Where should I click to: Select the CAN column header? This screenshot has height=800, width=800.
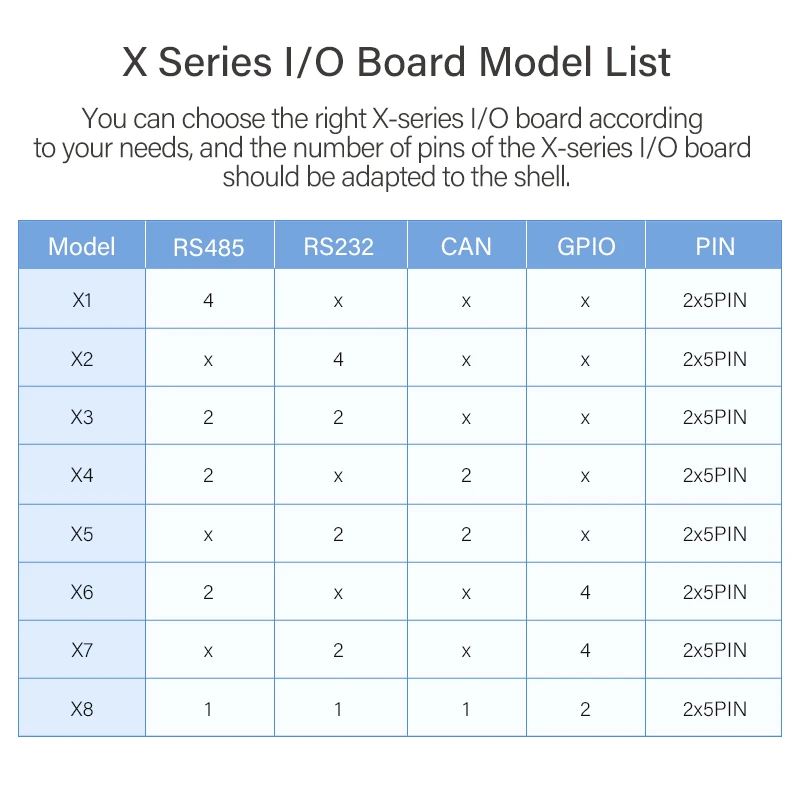[466, 247]
